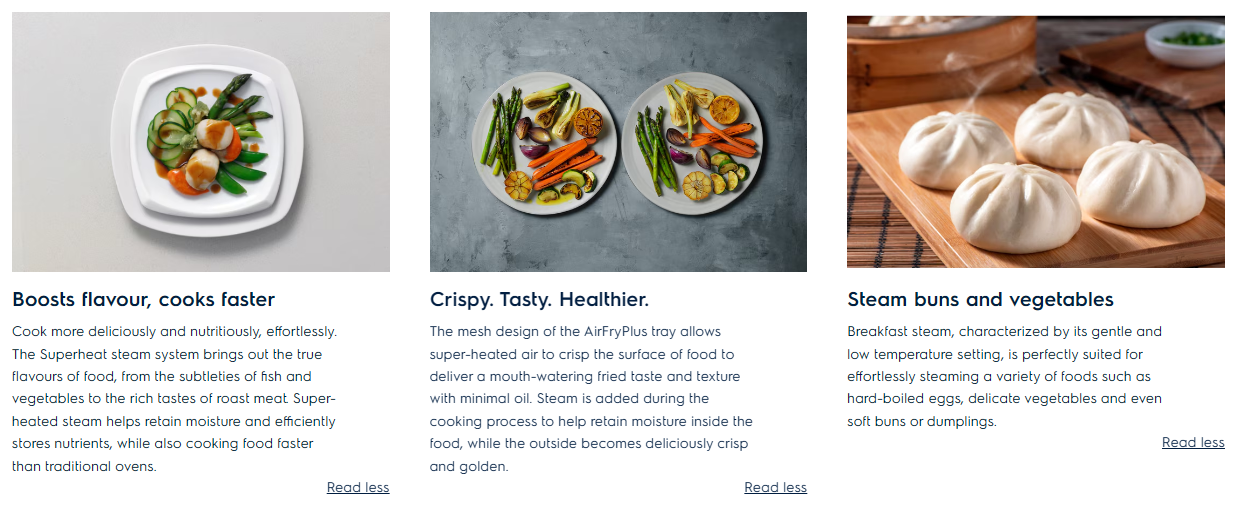Click the Crispy. Tasty. Healthier. heading
Image resolution: width=1241 pixels, height=509 pixels.
pyautogui.click(x=539, y=299)
